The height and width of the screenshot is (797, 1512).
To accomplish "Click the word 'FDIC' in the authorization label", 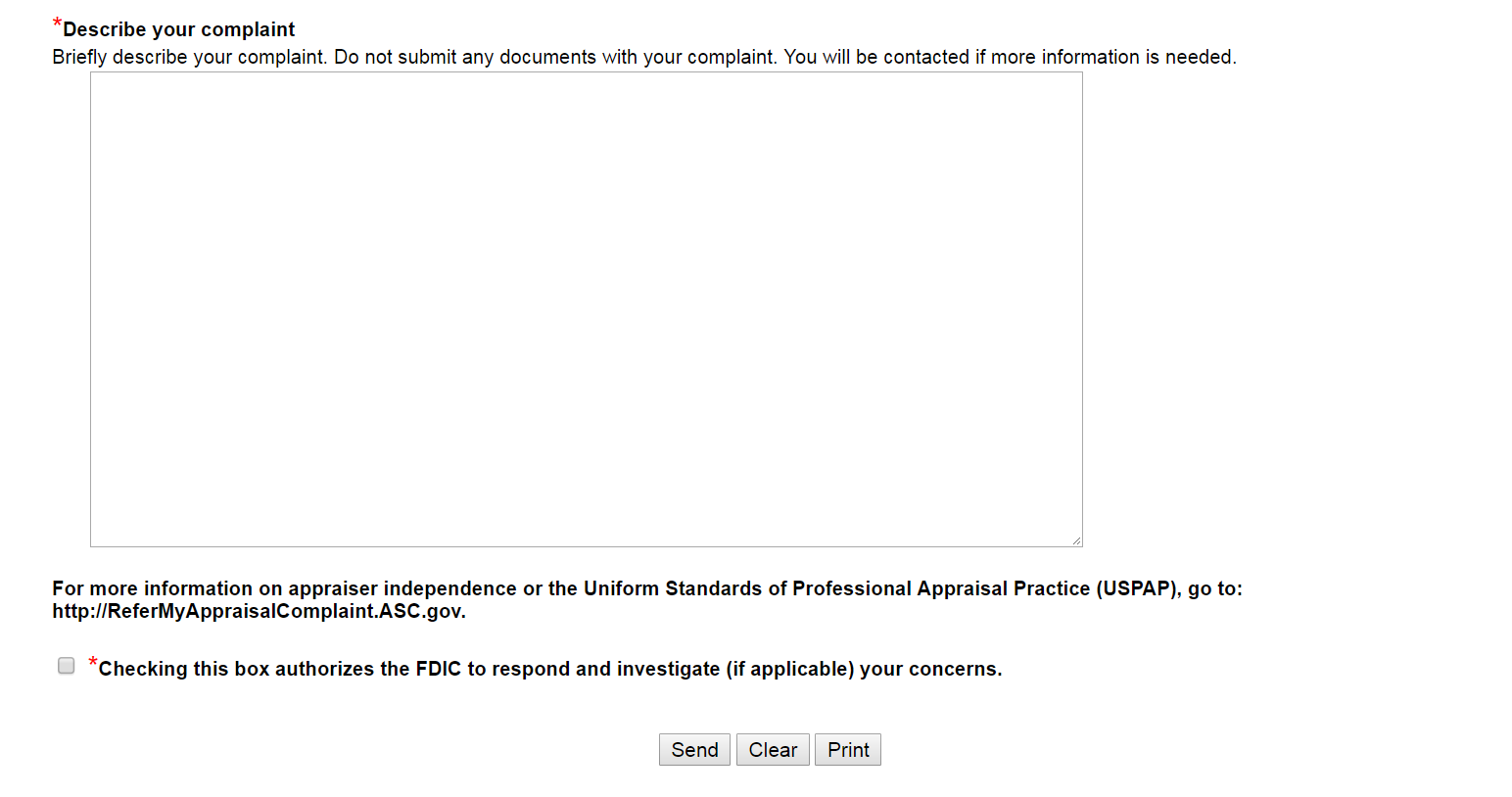I will click(x=438, y=669).
